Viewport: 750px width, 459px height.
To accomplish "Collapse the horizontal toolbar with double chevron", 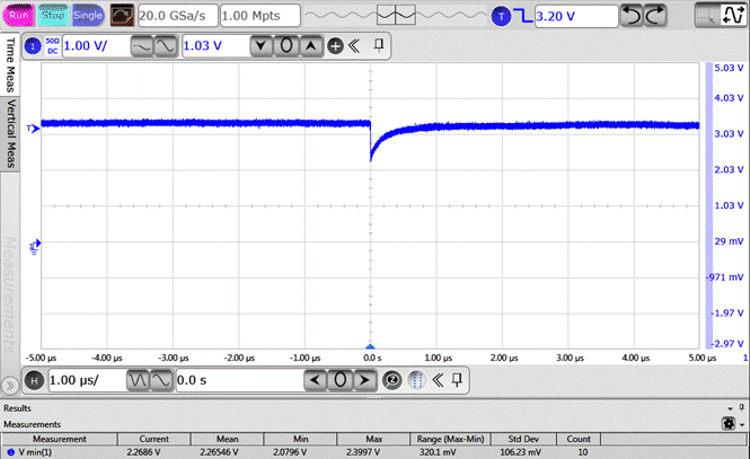I will point(437,381).
